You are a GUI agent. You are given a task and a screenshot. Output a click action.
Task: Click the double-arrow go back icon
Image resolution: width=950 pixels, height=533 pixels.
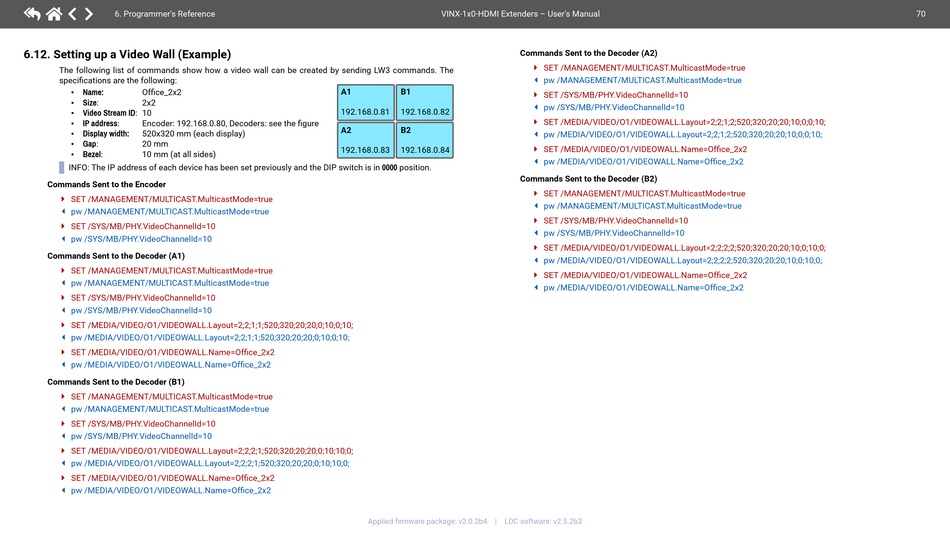pyautogui.click(x=32, y=13)
